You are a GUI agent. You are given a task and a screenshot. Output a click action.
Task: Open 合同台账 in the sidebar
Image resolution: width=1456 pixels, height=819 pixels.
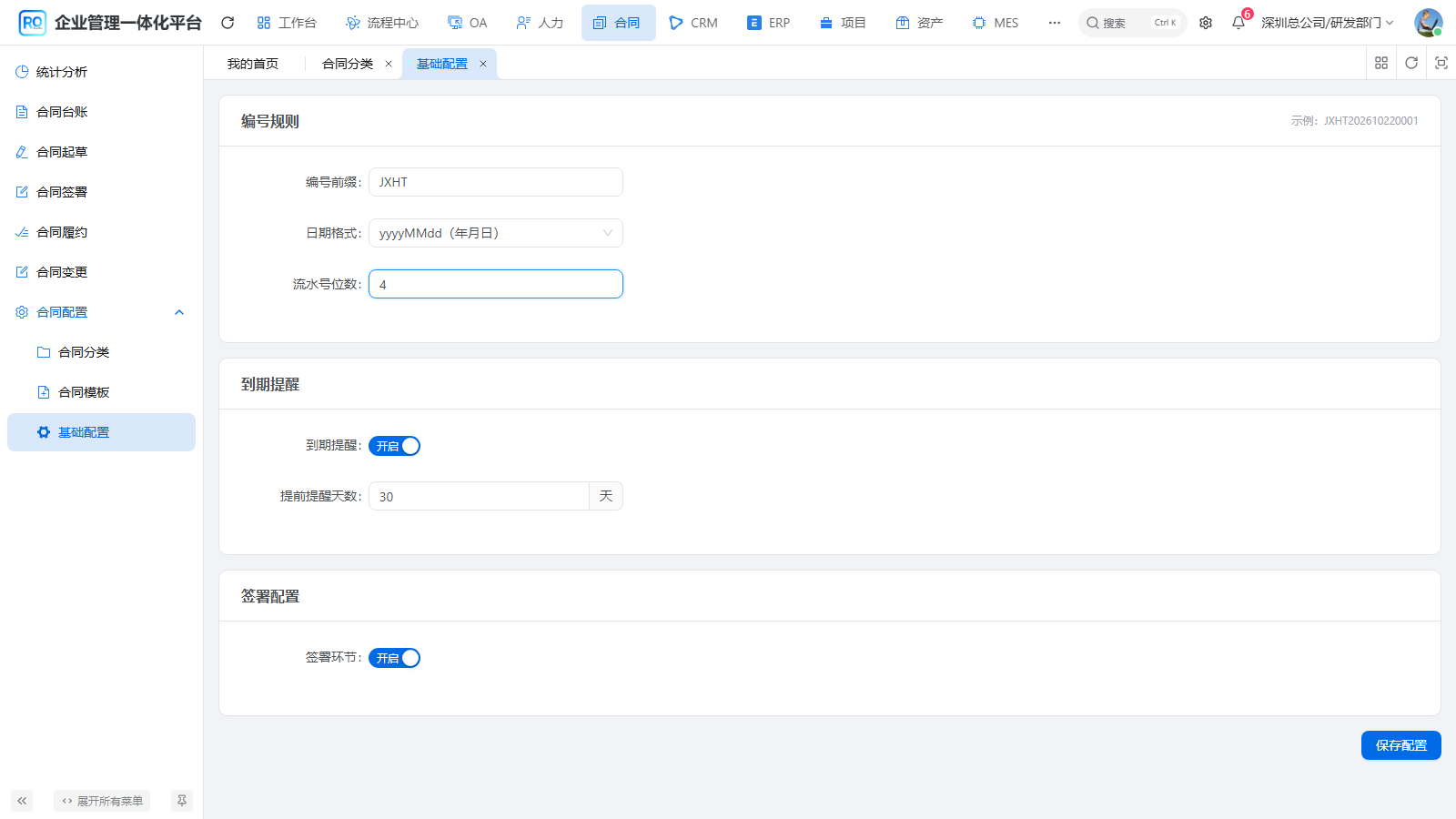tap(101, 112)
